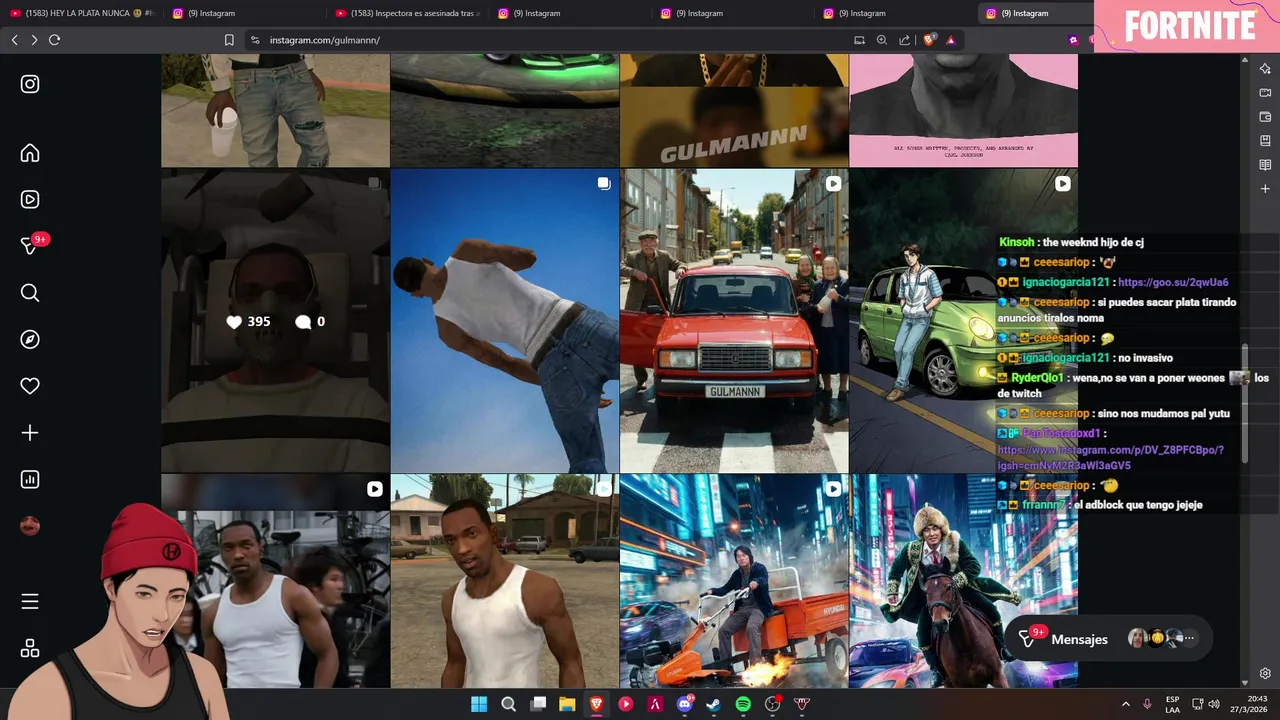The image size is (1280, 720).
Task: Open direct messages in left sidebar
Action: point(30,246)
